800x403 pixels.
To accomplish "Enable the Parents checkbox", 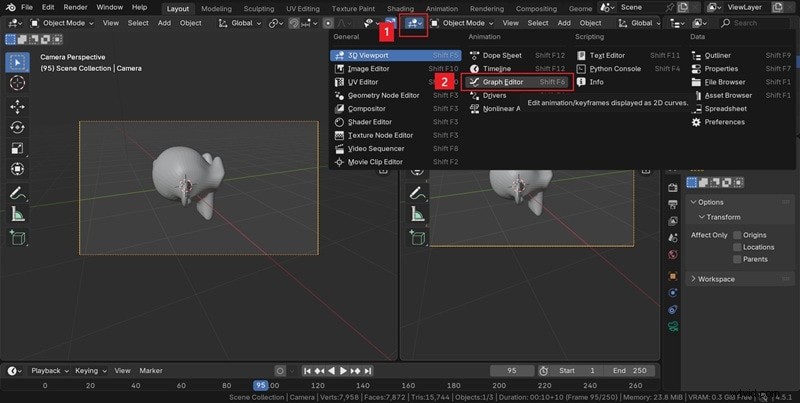I will (737, 259).
